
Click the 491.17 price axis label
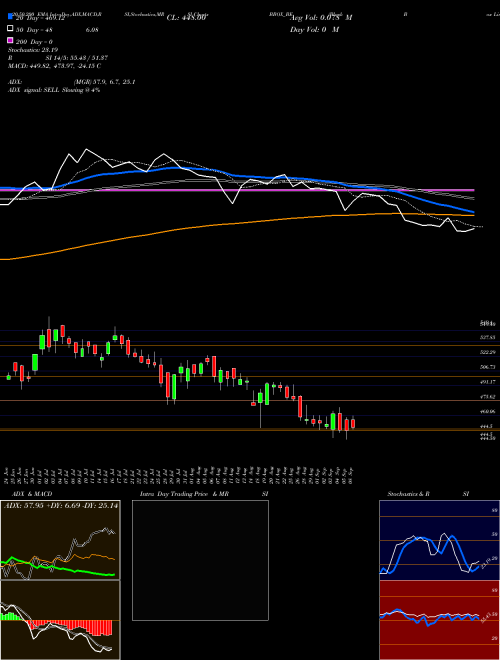[x=487, y=382]
